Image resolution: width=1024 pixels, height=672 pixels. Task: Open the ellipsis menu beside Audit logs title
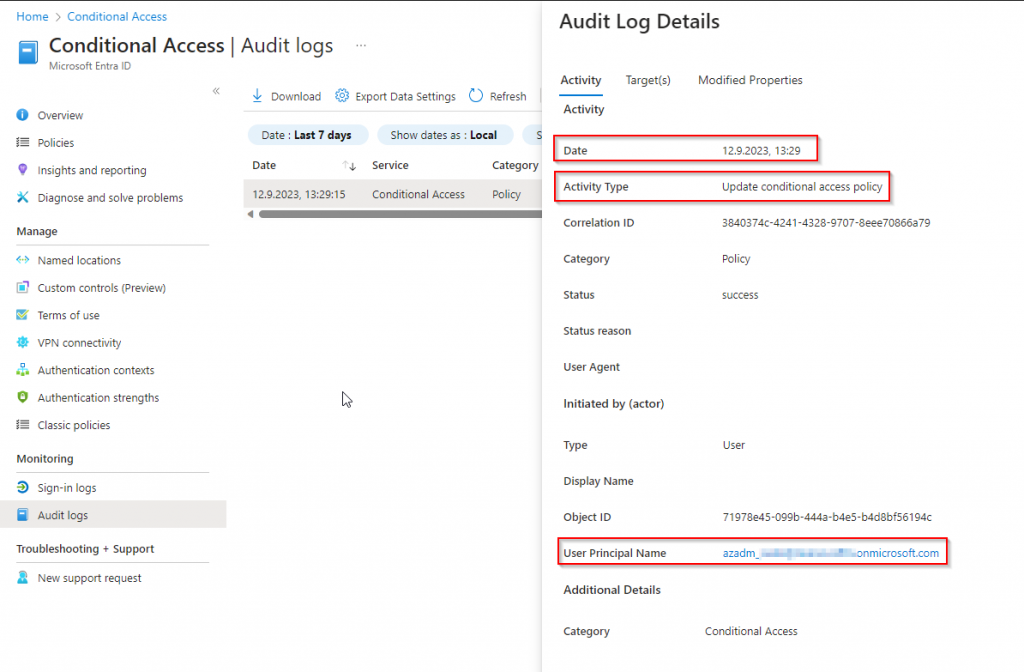click(x=361, y=46)
